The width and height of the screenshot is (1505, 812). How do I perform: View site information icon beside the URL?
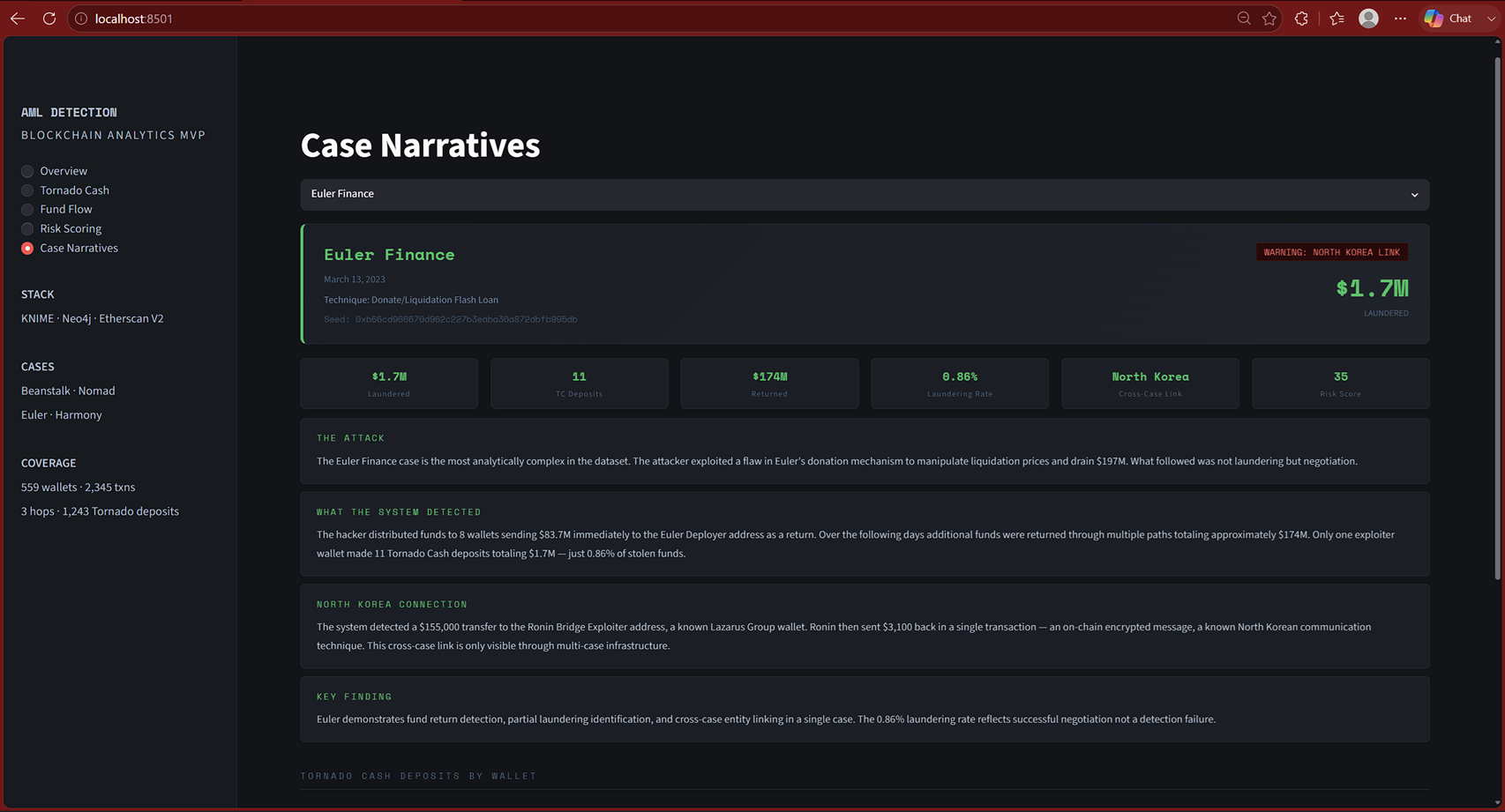pyautogui.click(x=81, y=19)
